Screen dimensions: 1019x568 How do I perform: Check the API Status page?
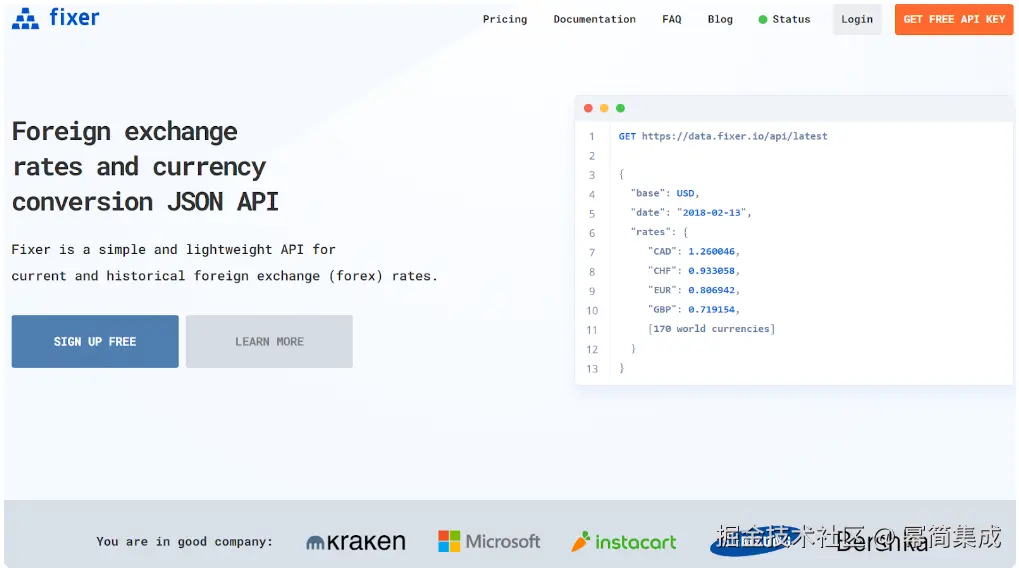(x=784, y=19)
